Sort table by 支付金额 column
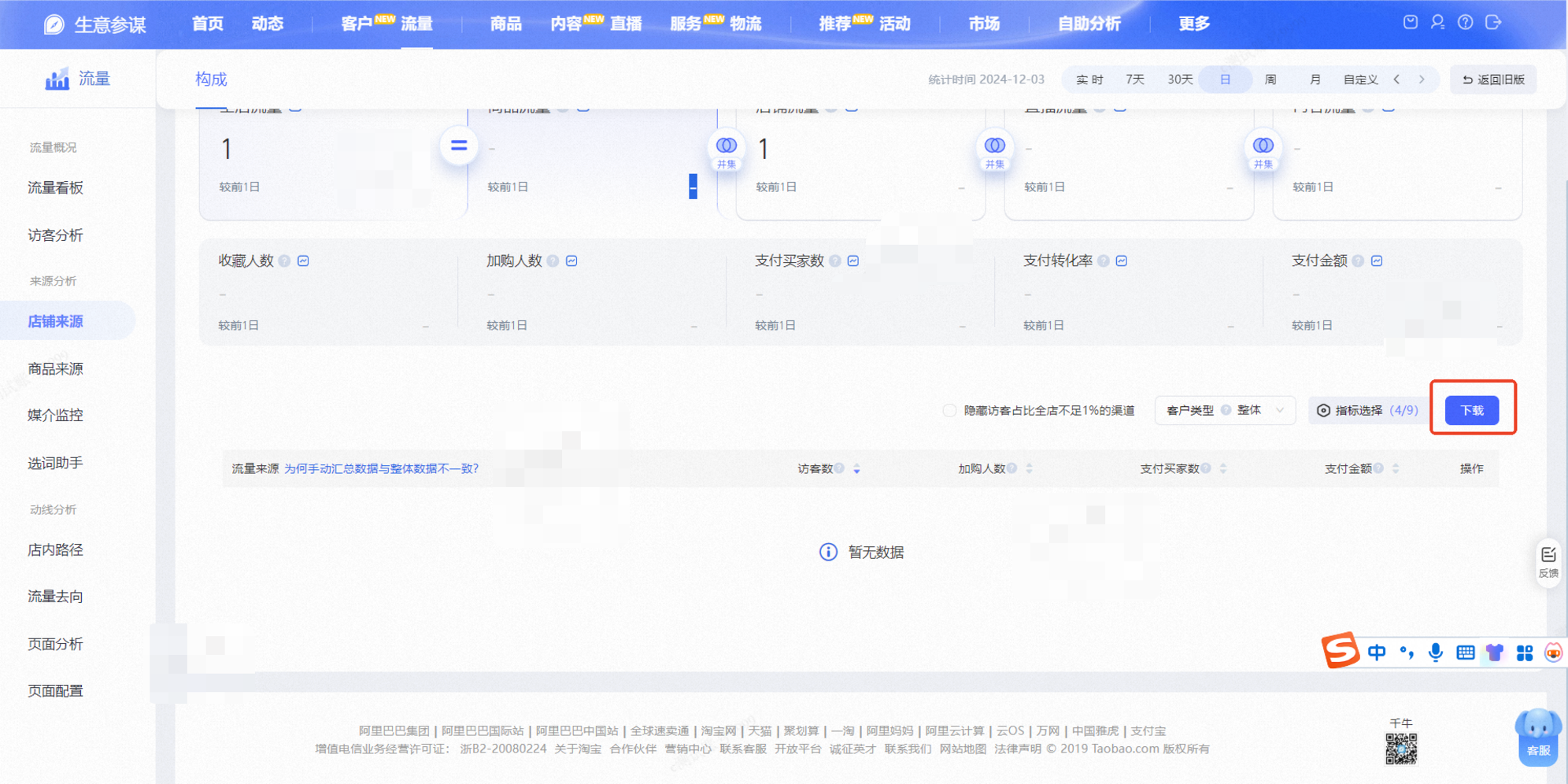 pyautogui.click(x=1396, y=469)
